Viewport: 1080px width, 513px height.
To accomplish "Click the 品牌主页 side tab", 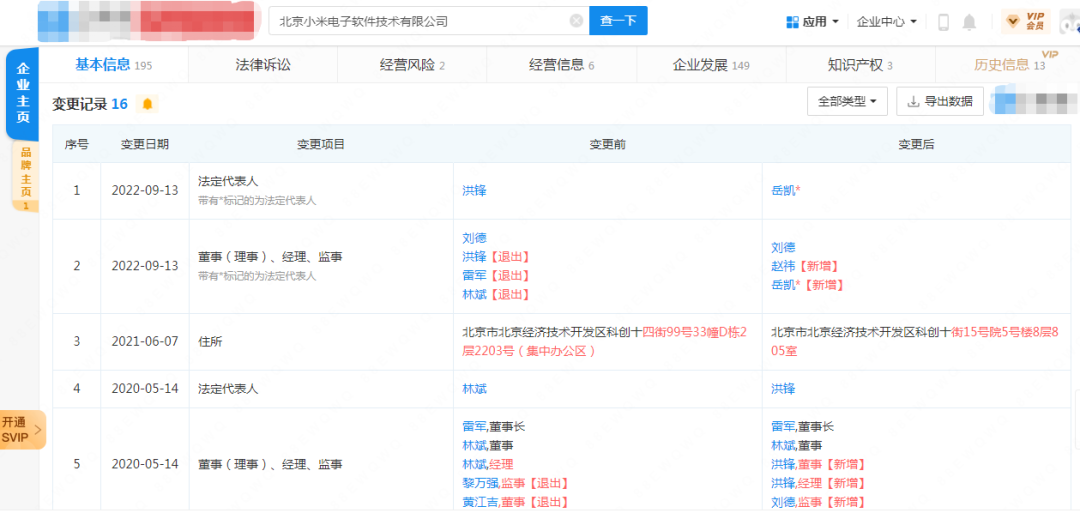I will click(x=25, y=176).
